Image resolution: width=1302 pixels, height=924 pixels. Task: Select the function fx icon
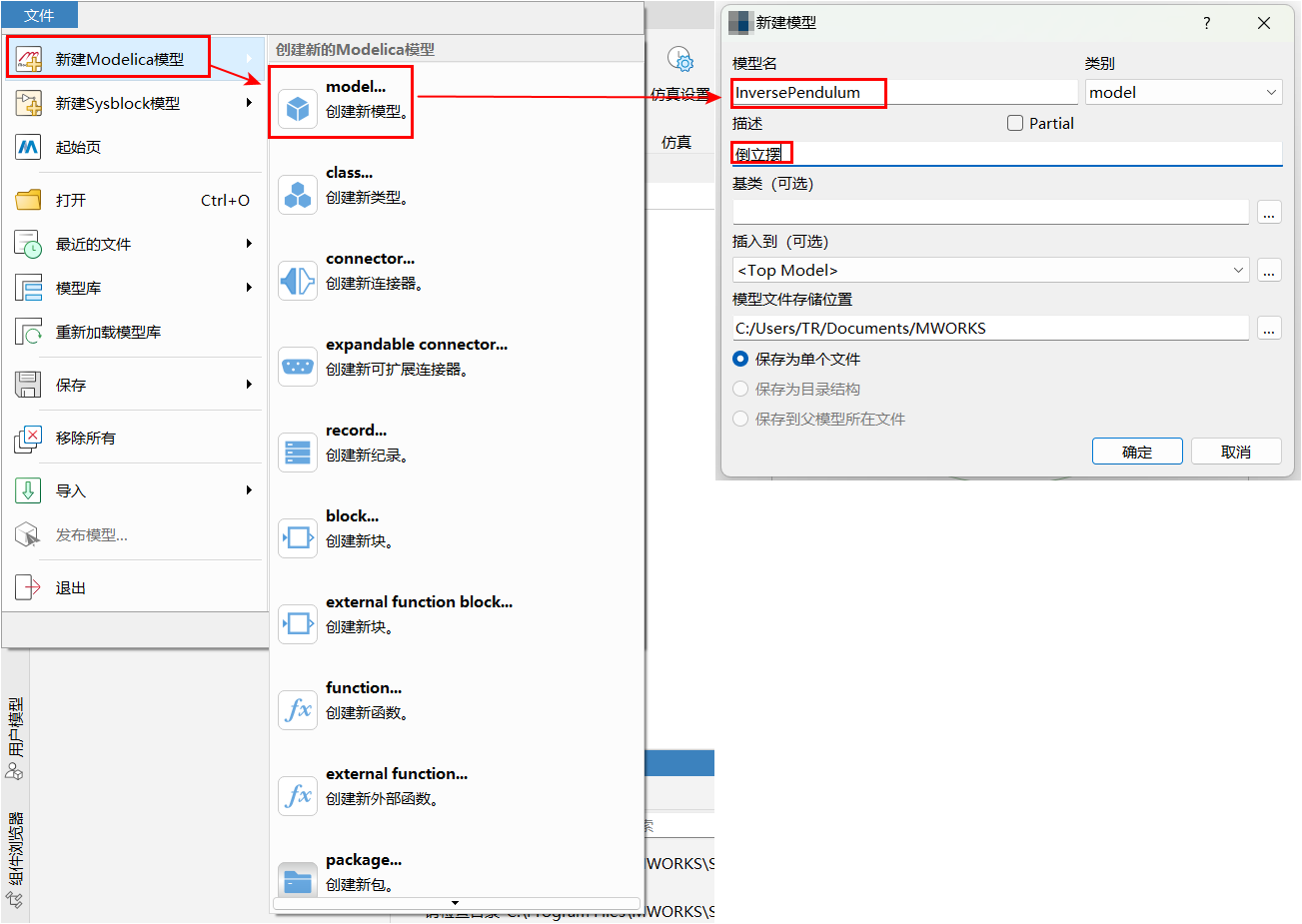298,710
